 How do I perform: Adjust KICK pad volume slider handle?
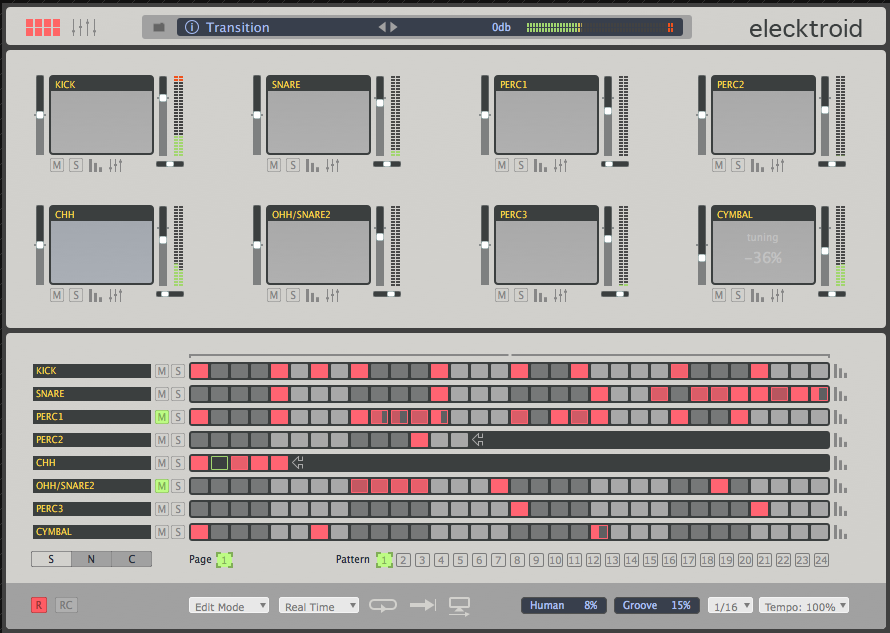163,98
